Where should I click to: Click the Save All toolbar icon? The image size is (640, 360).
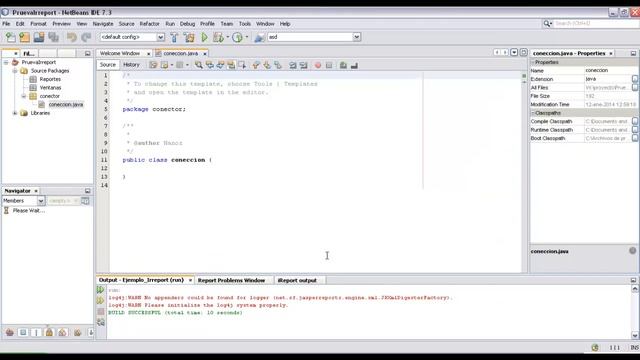tap(53, 38)
